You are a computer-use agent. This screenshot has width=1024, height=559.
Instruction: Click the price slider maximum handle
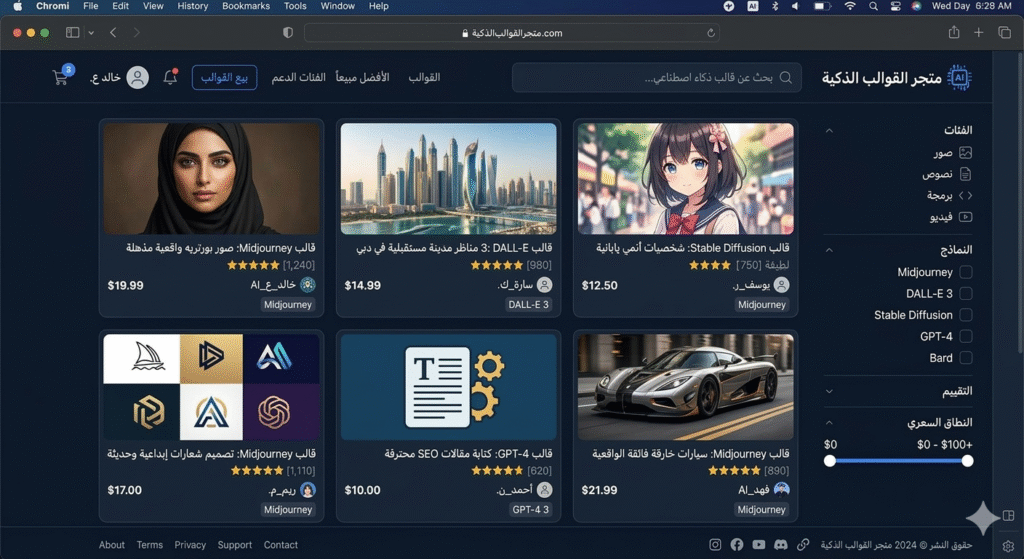click(x=967, y=461)
